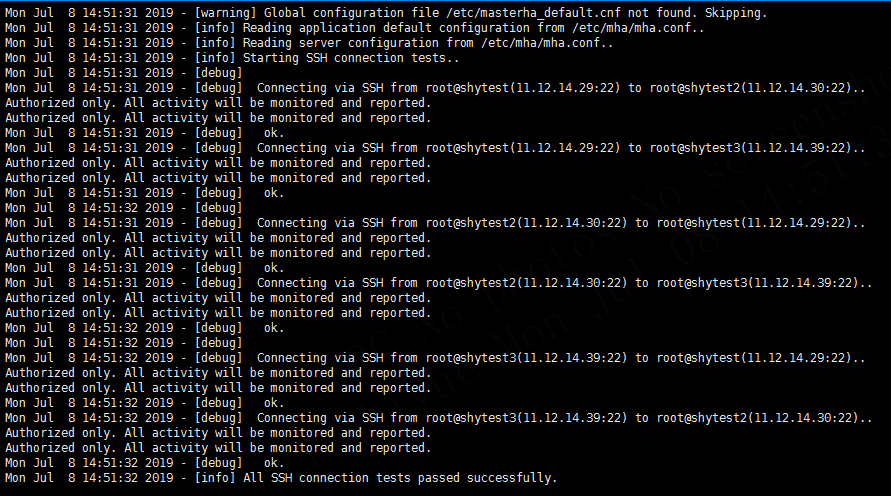The image size is (891, 496).
Task: Click the root@shytest2(11.12.14.30:22) target in first connection line
Action: (x=752, y=87)
